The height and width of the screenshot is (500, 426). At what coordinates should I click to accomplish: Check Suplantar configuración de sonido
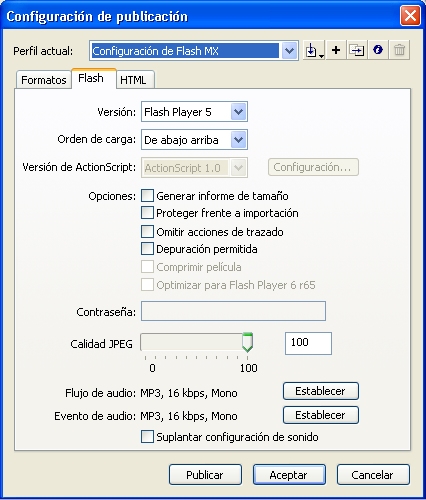coord(147,437)
